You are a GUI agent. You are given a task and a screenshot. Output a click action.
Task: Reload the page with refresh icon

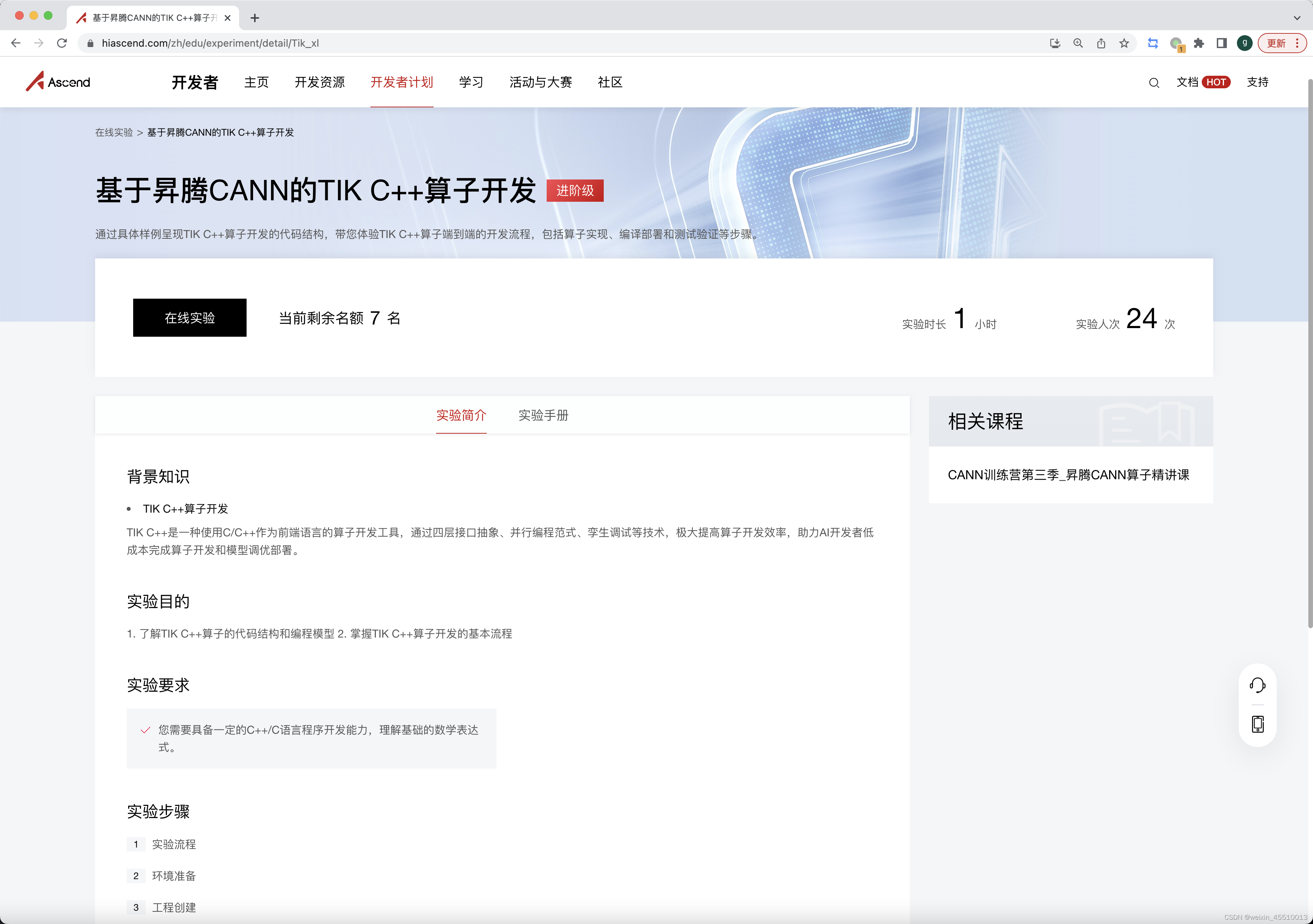click(x=62, y=43)
